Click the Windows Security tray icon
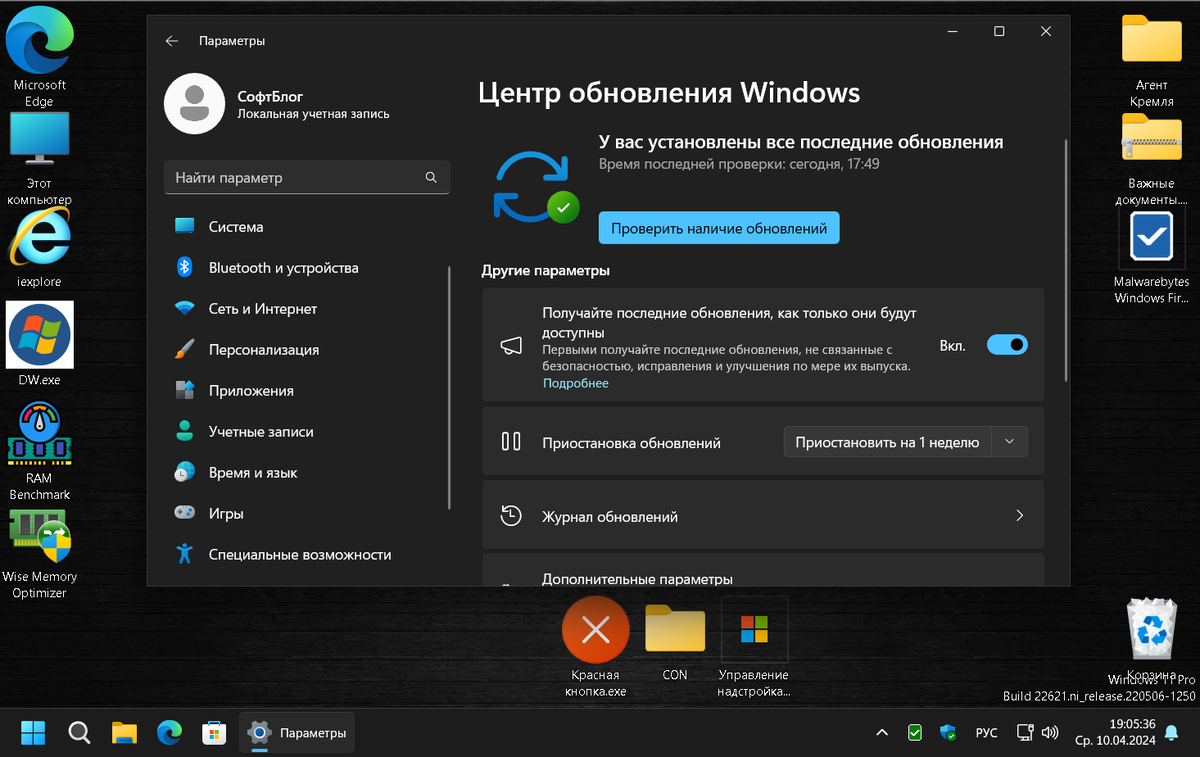Viewport: 1200px width, 757px height. click(x=948, y=733)
